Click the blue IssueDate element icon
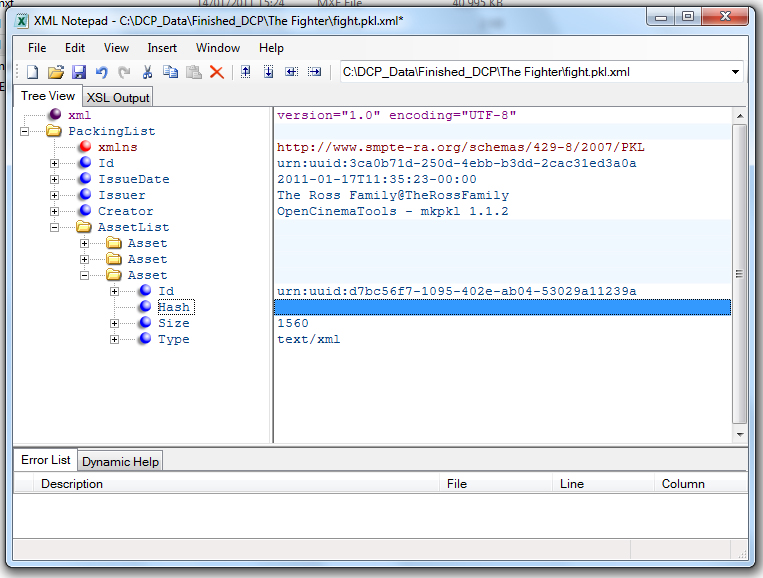763x578 pixels. [x=86, y=178]
